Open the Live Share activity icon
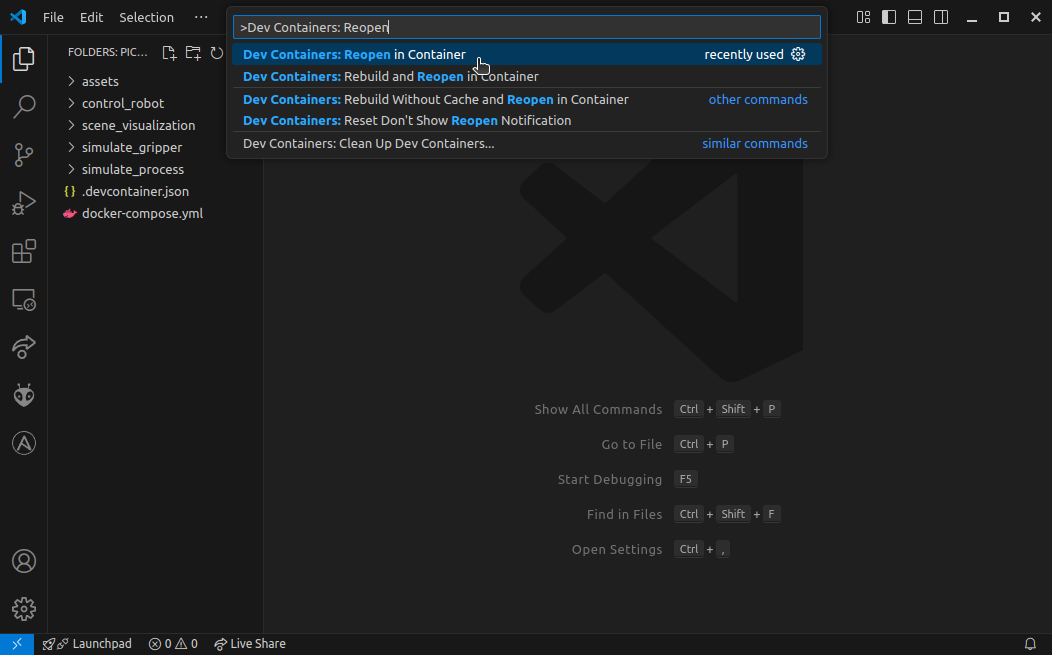Viewport: 1052px width, 655px height. click(23, 348)
